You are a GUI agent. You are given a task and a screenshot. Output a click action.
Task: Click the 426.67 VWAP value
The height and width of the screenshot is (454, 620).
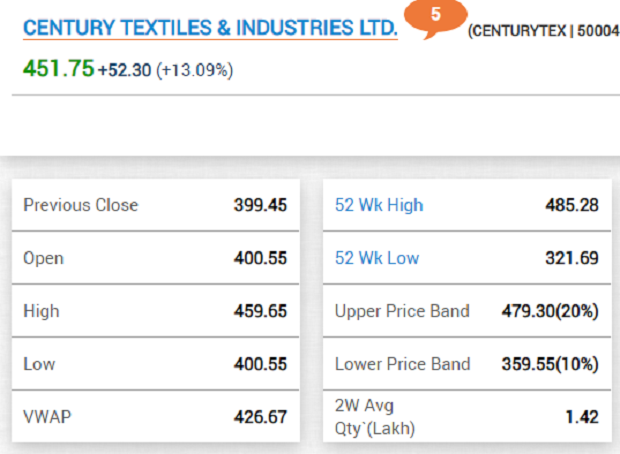click(260, 417)
